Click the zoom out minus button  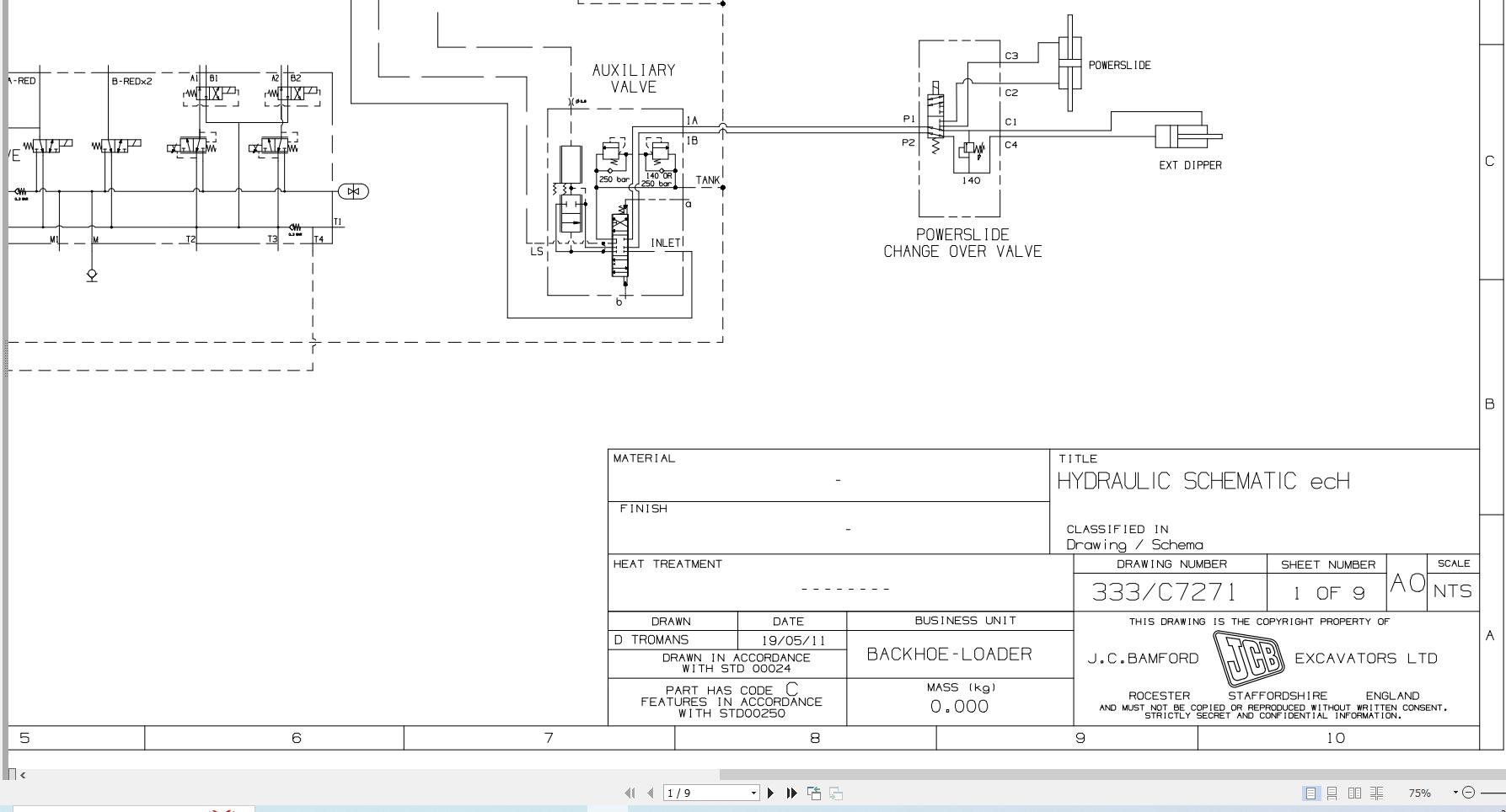point(1469,793)
